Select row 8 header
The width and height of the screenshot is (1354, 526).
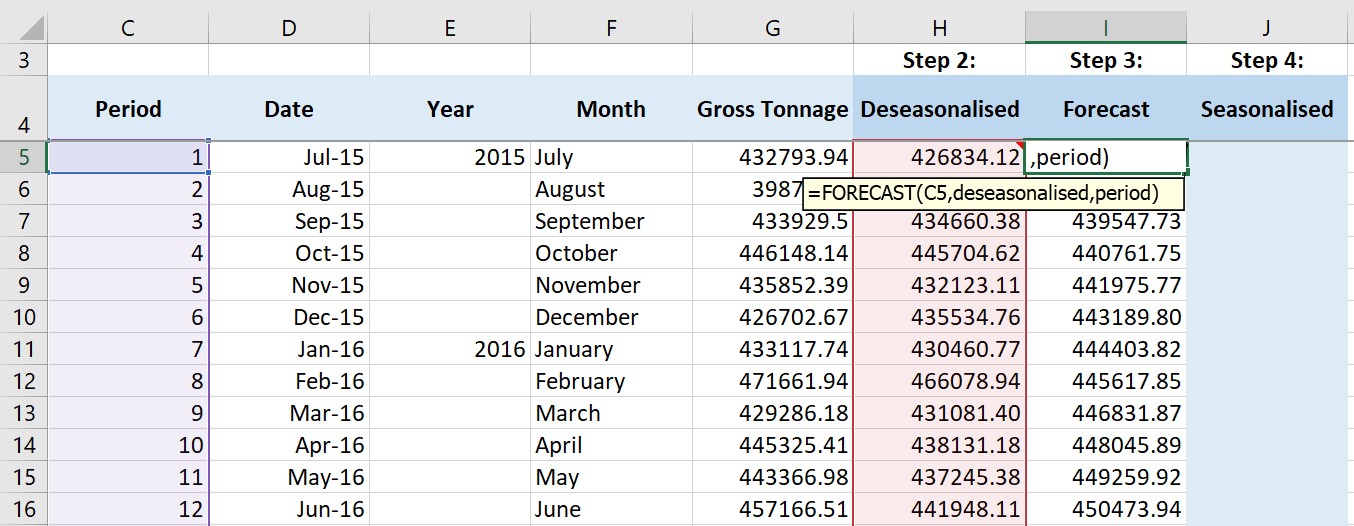23,253
